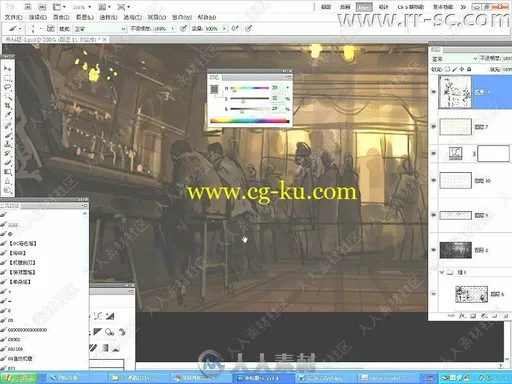
Task: Toggle visibility of the curves adjustment layer
Action: (433, 154)
